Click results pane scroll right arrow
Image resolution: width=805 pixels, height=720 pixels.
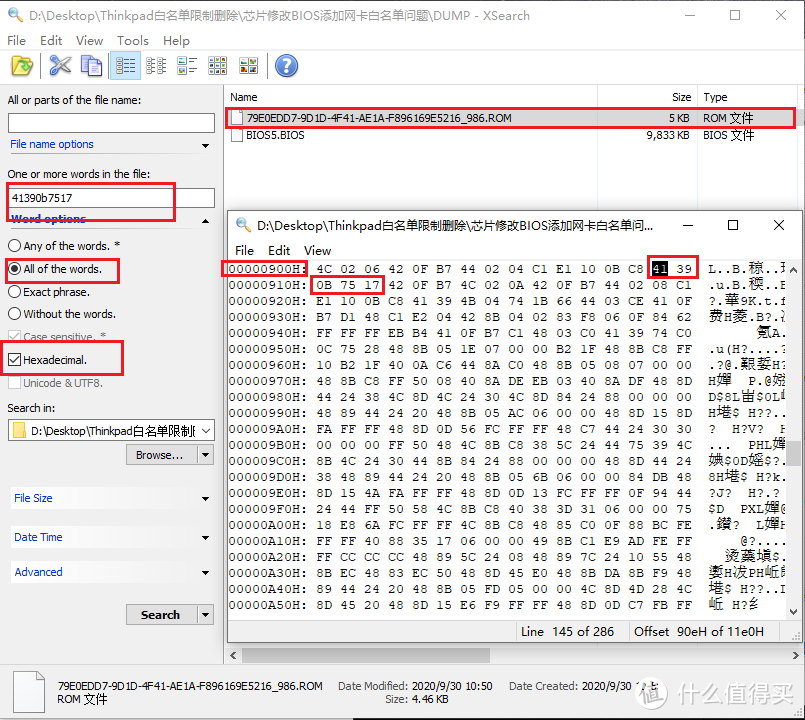click(795, 655)
